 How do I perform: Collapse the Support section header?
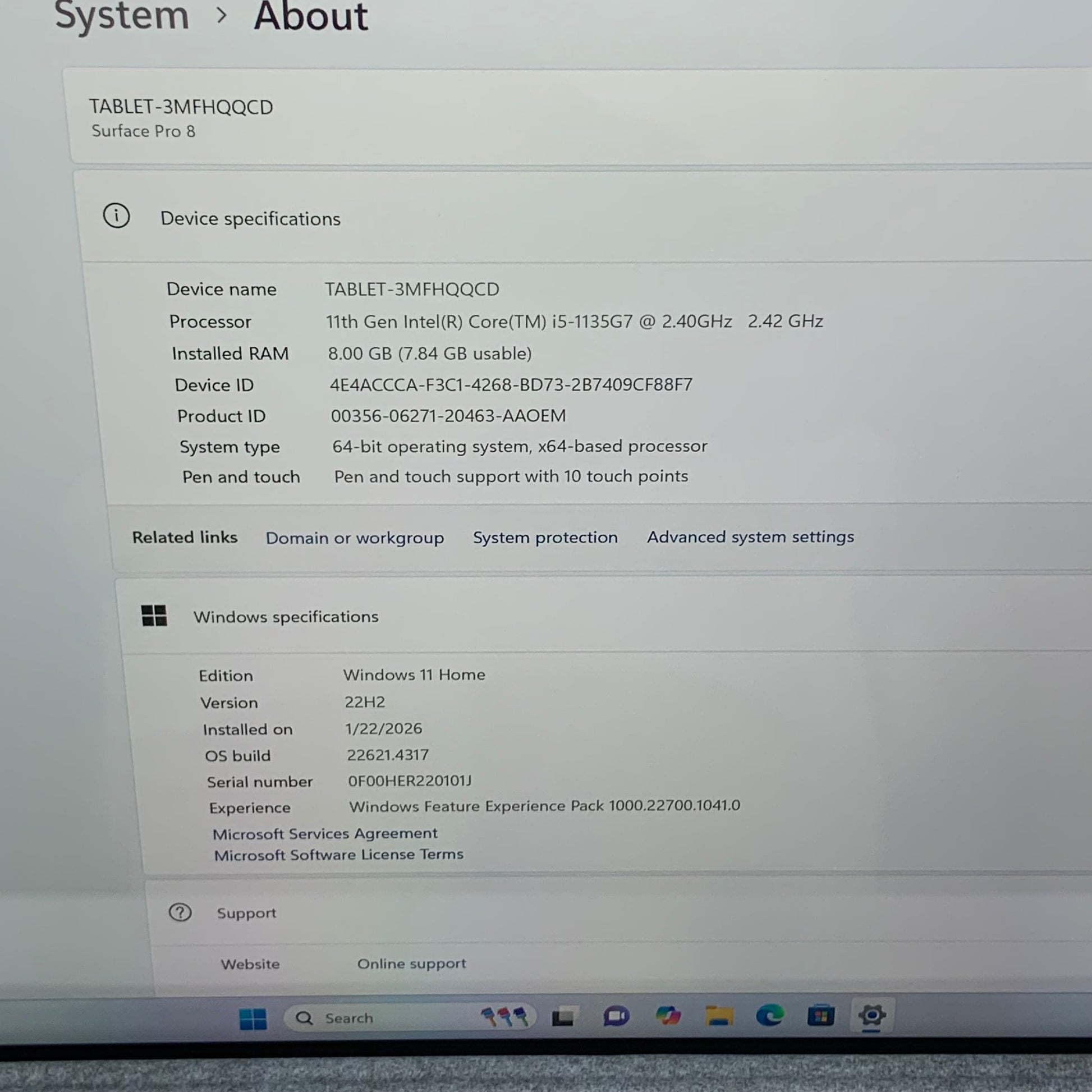coord(246,914)
